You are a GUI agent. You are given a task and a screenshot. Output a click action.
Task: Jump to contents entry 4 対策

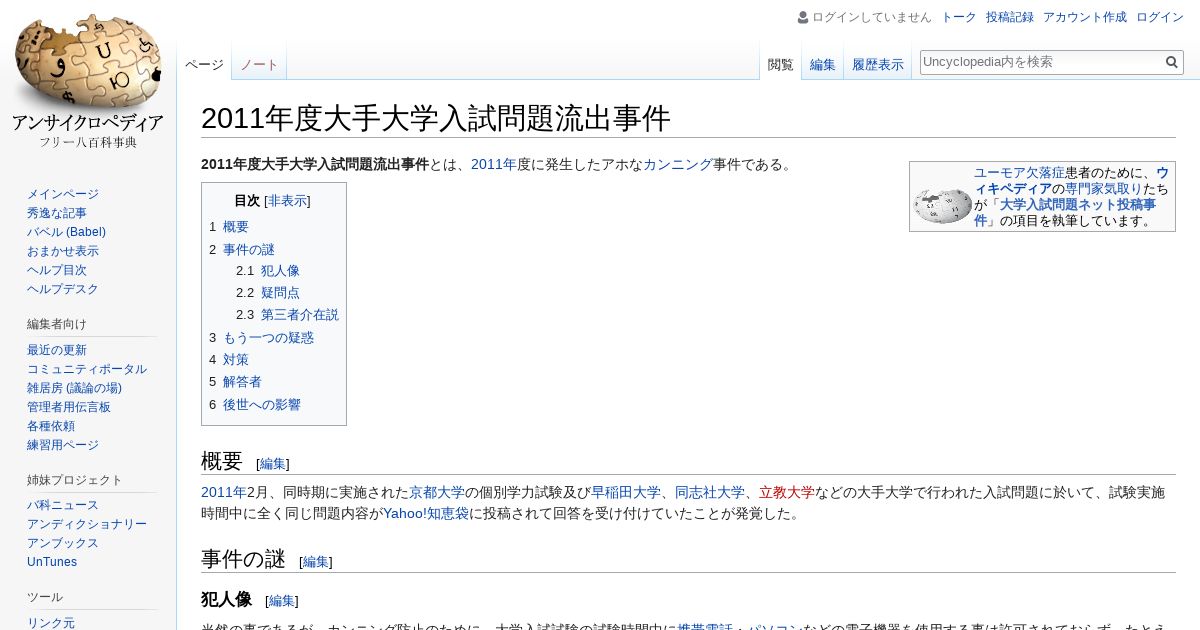229,360
